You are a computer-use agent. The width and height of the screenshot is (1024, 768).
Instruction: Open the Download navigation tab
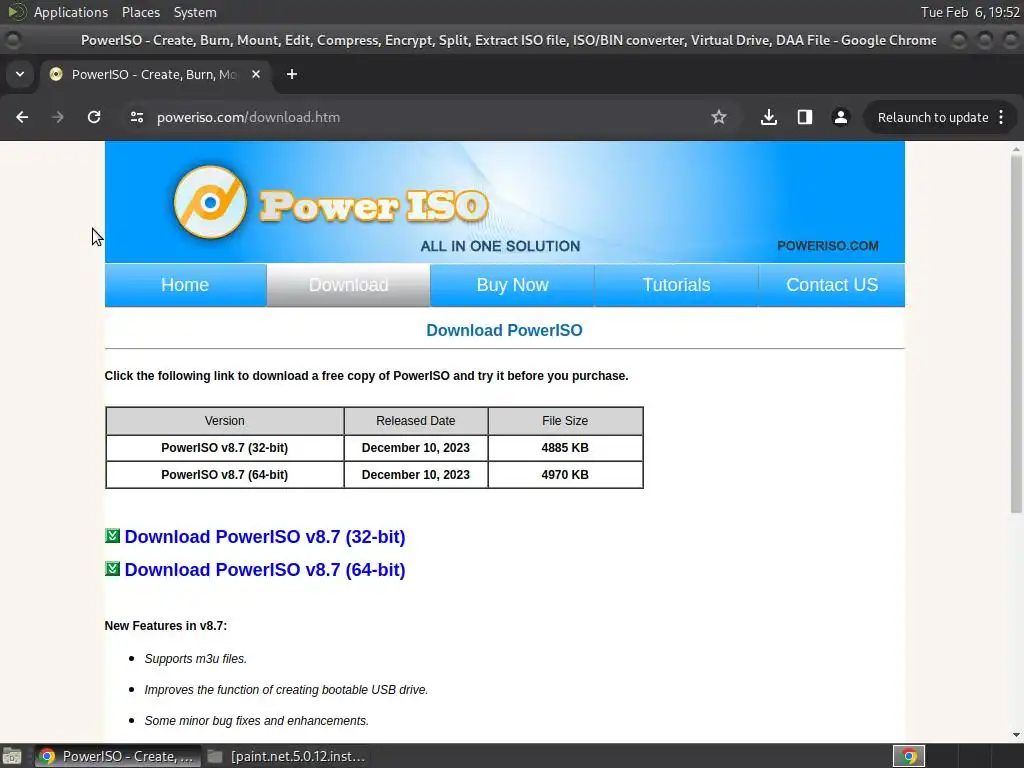[x=348, y=285]
